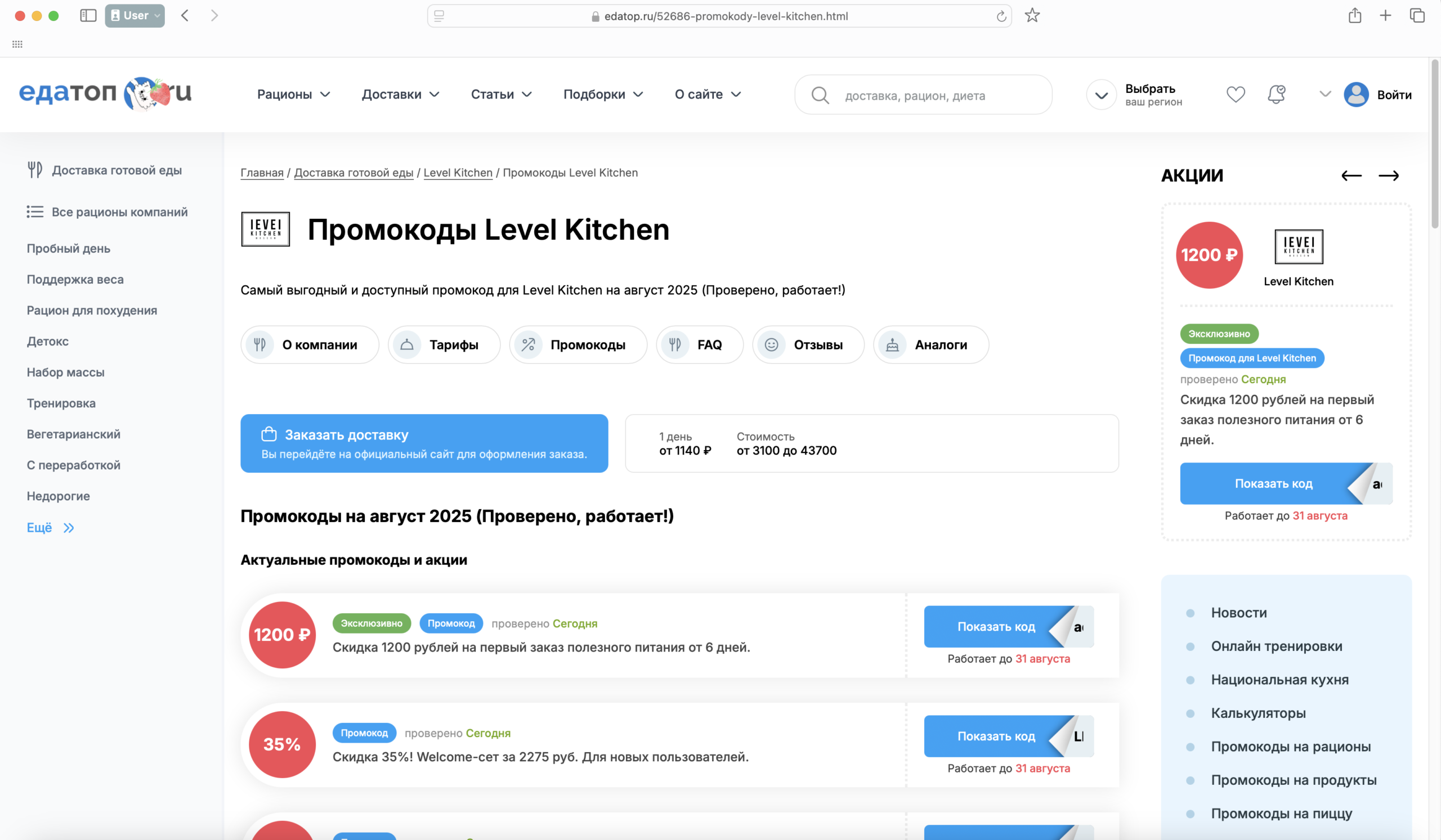
Task: Click the favorites heart icon in header
Action: [1235, 95]
